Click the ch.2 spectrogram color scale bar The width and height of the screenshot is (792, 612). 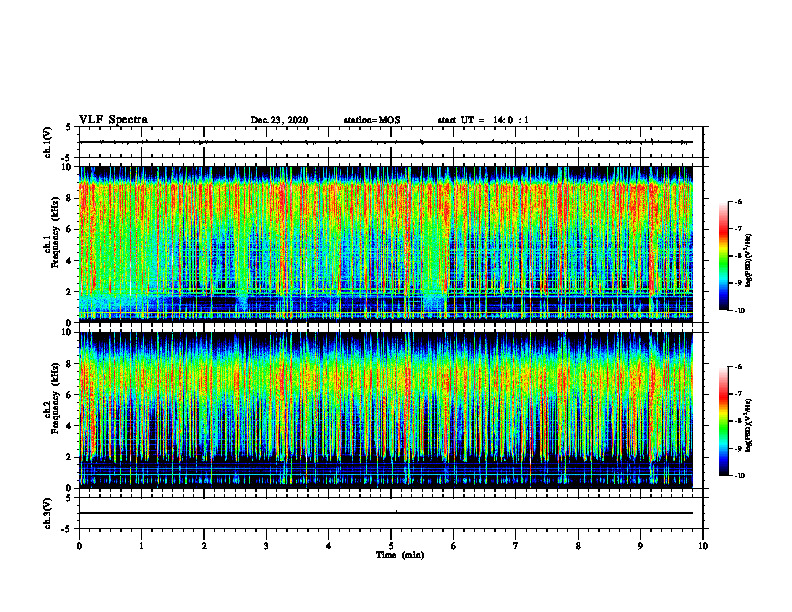723,421
